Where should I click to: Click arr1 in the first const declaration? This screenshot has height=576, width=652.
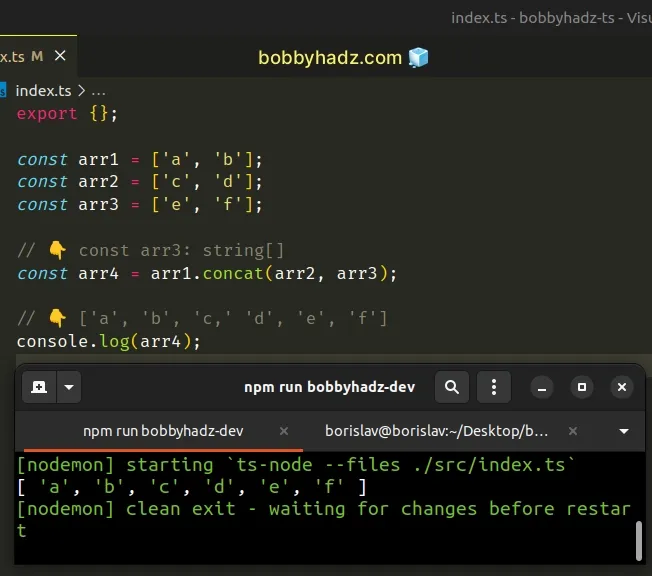(99, 159)
